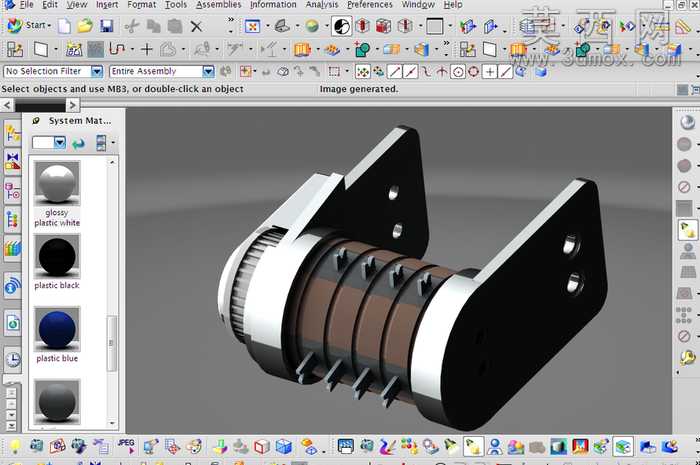Click the Open folder icon

(x=85, y=26)
